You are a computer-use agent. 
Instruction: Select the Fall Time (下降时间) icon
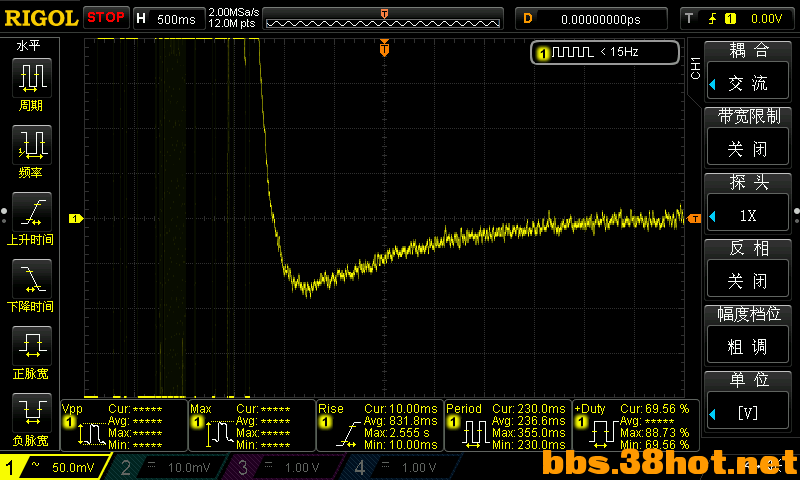click(32, 279)
